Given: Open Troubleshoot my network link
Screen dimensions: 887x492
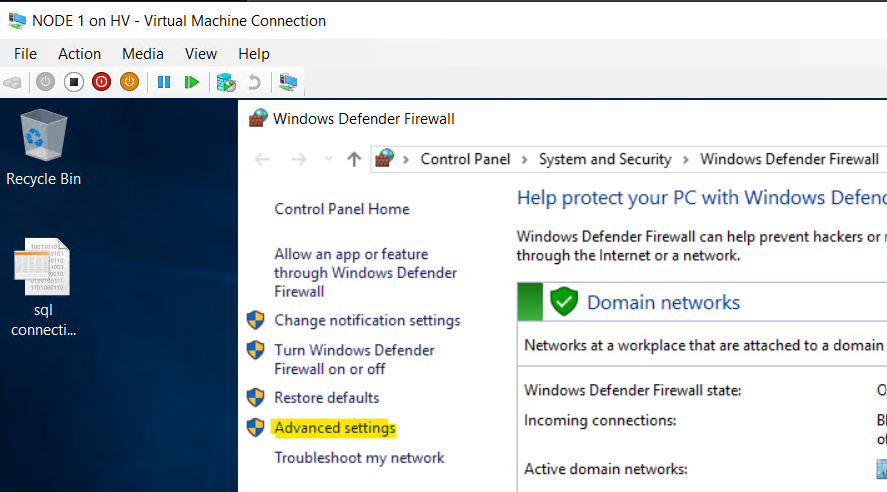Looking at the screenshot, I should [359, 458].
